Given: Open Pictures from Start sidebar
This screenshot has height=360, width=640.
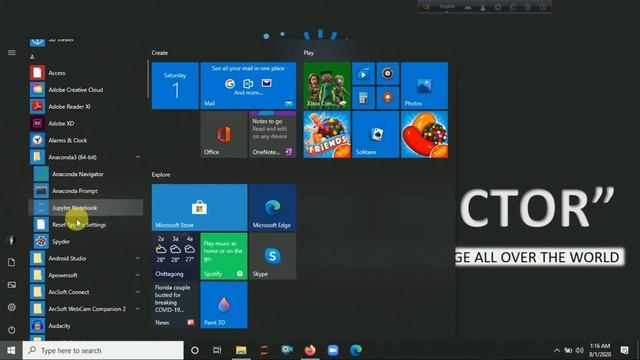Looking at the screenshot, I should (11, 284).
